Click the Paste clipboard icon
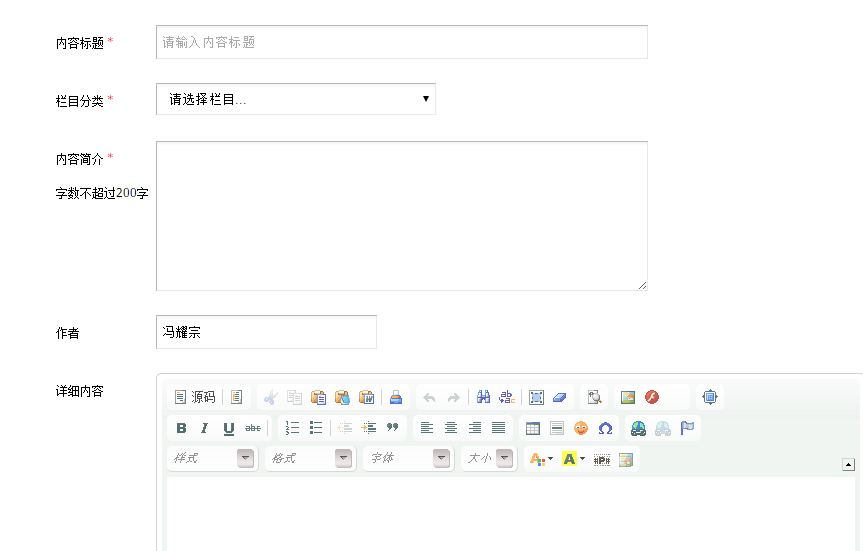The height and width of the screenshot is (551, 863). tap(318, 397)
